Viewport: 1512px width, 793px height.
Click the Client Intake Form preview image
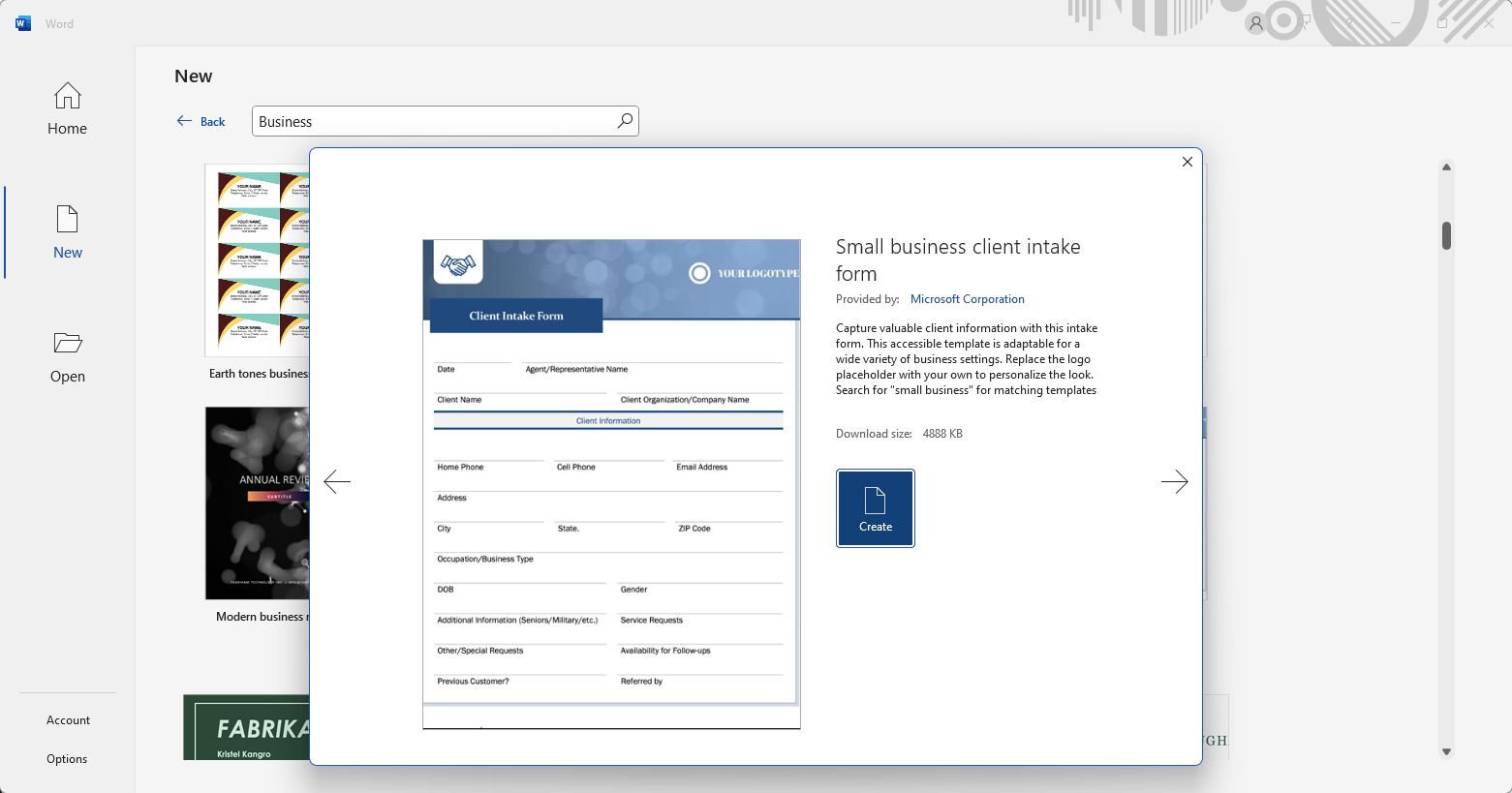pyautogui.click(x=611, y=484)
